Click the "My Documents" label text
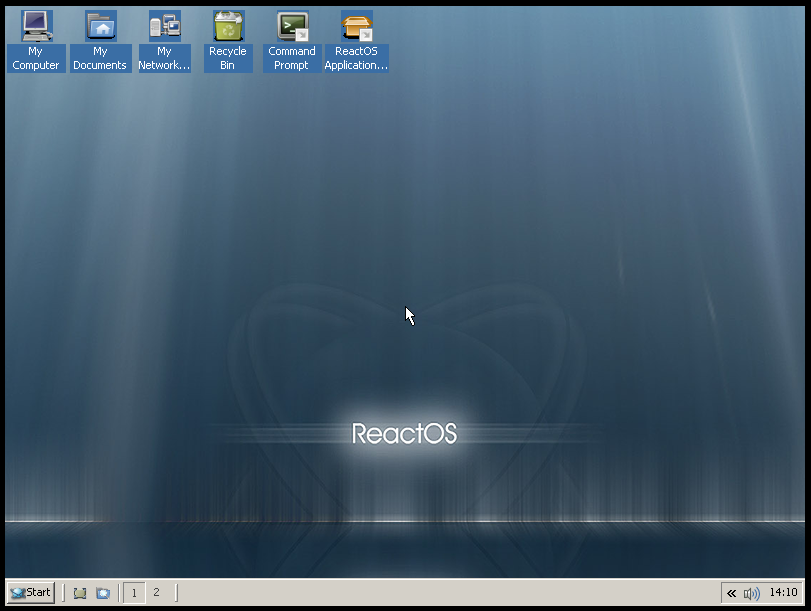This screenshot has width=811, height=611. click(x=100, y=58)
